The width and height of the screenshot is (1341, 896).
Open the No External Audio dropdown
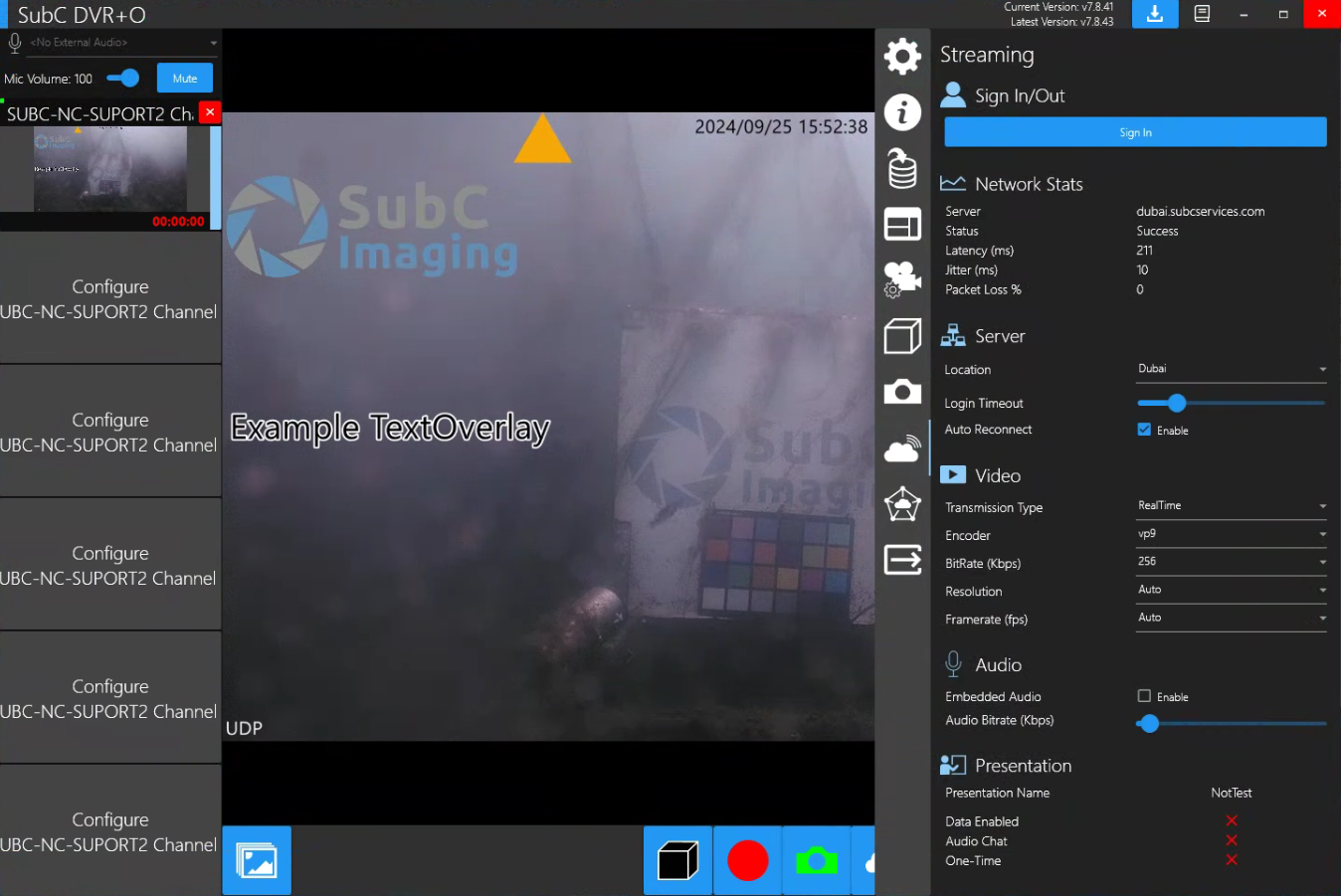tap(123, 43)
